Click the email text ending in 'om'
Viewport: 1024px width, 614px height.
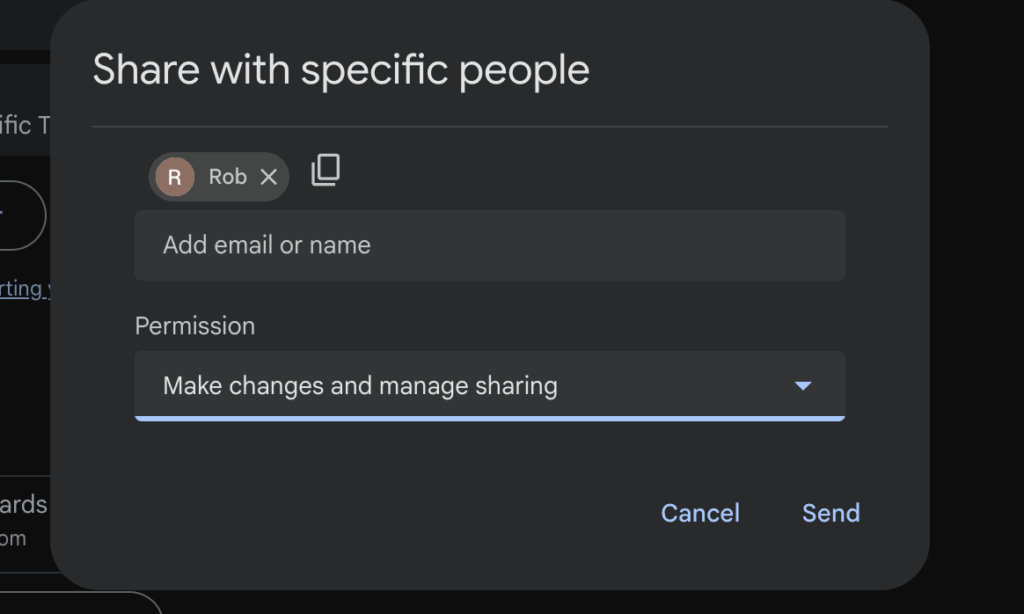pos(14,539)
